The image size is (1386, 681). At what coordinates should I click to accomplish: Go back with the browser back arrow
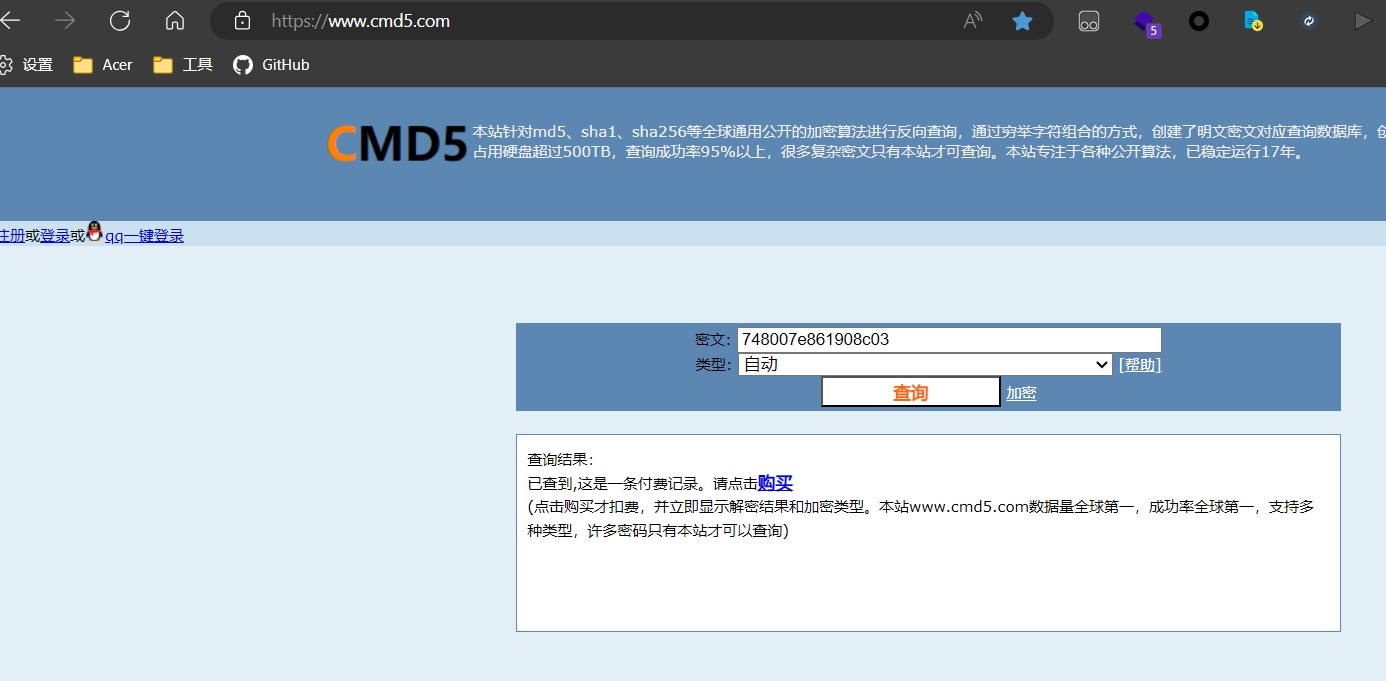(10, 21)
